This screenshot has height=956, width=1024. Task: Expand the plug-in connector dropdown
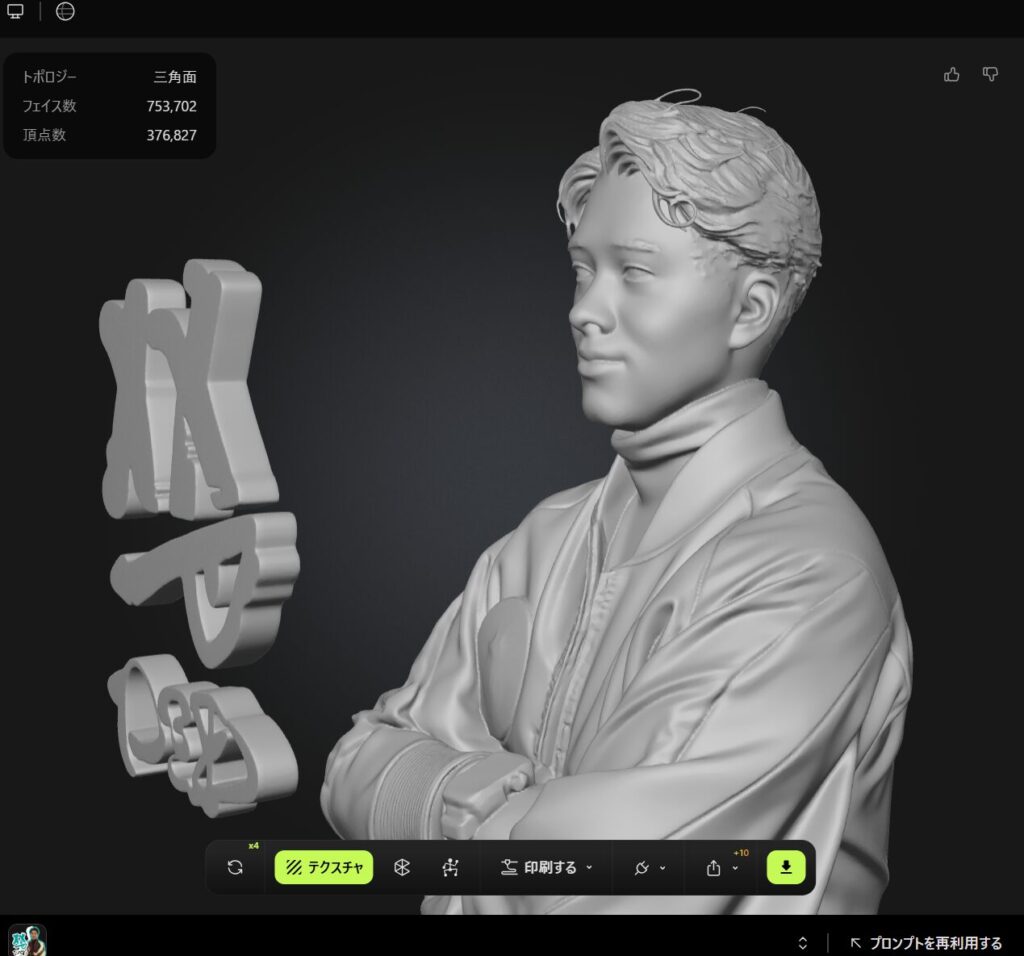[x=650, y=868]
